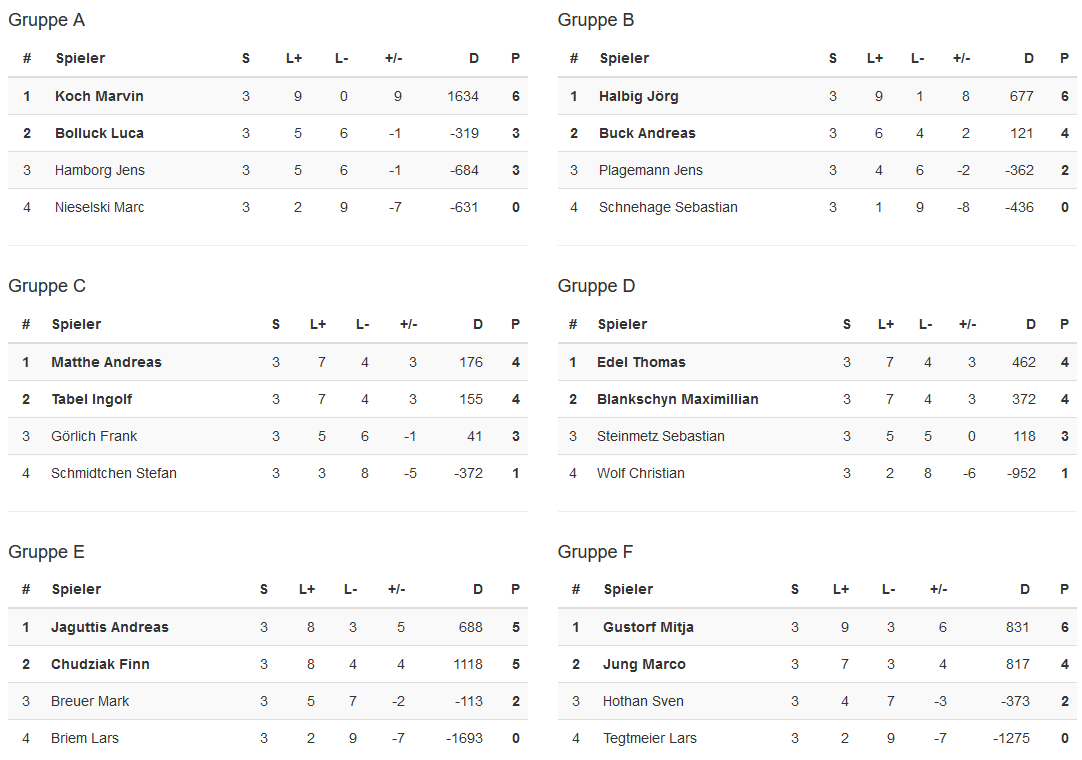This screenshot has height=760, width=1082.
Task: Click Halbig Jörg in Gruppe B
Action: coord(638,97)
